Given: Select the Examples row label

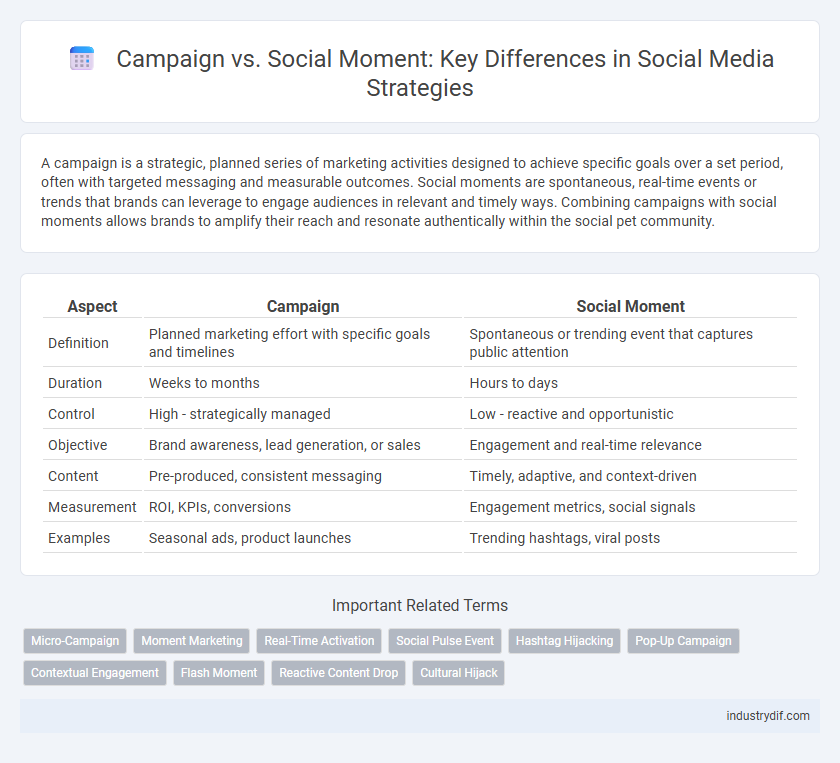Looking at the screenshot, I should 79,538.
